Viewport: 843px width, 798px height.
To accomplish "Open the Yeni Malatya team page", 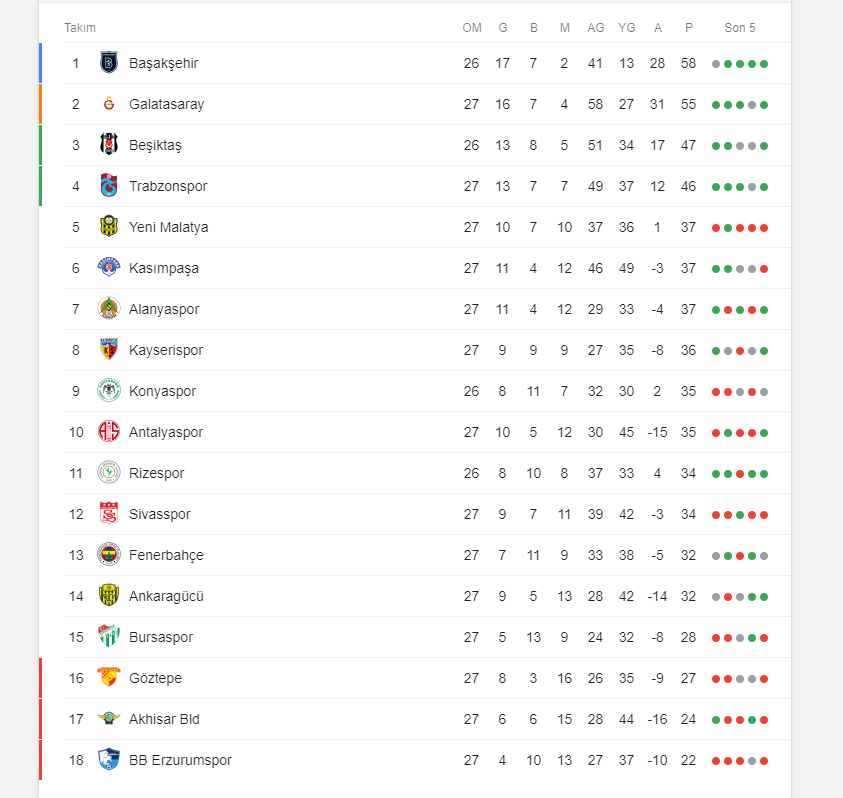I will pos(168,227).
